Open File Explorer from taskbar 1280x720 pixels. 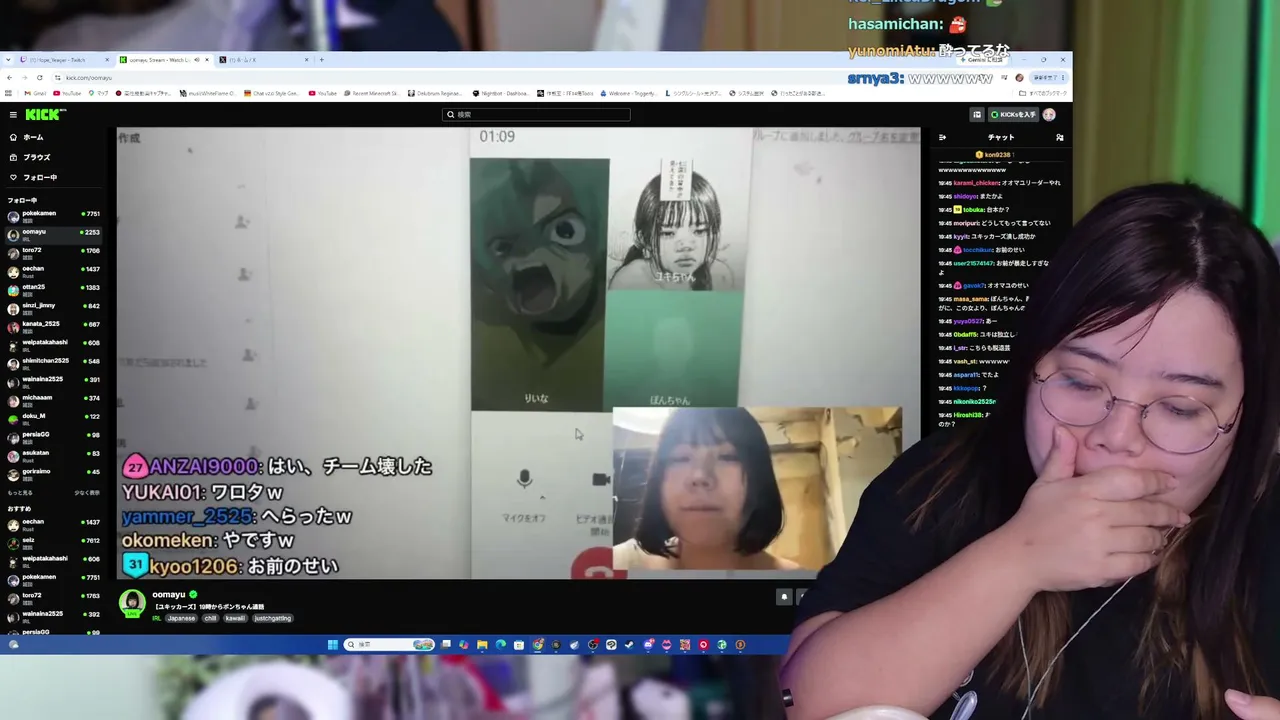[482, 645]
